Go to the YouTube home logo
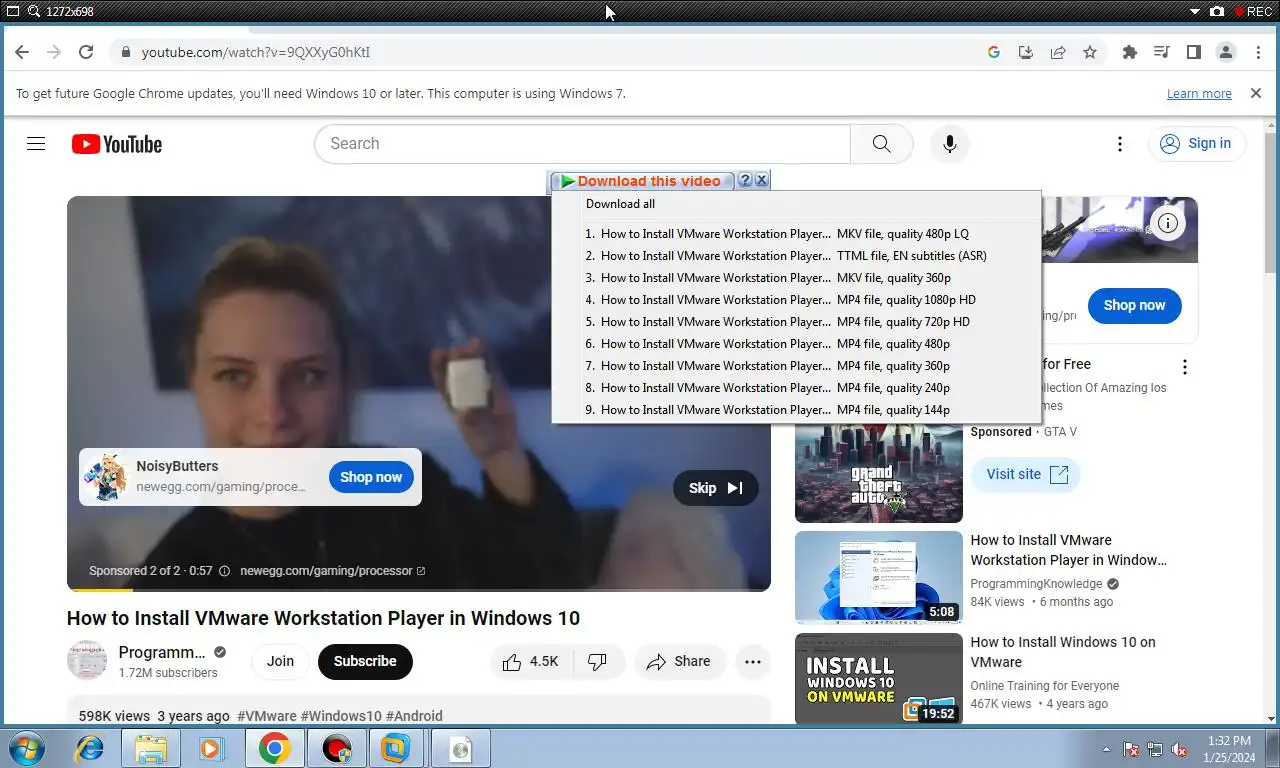This screenshot has width=1280, height=768. 117,144
